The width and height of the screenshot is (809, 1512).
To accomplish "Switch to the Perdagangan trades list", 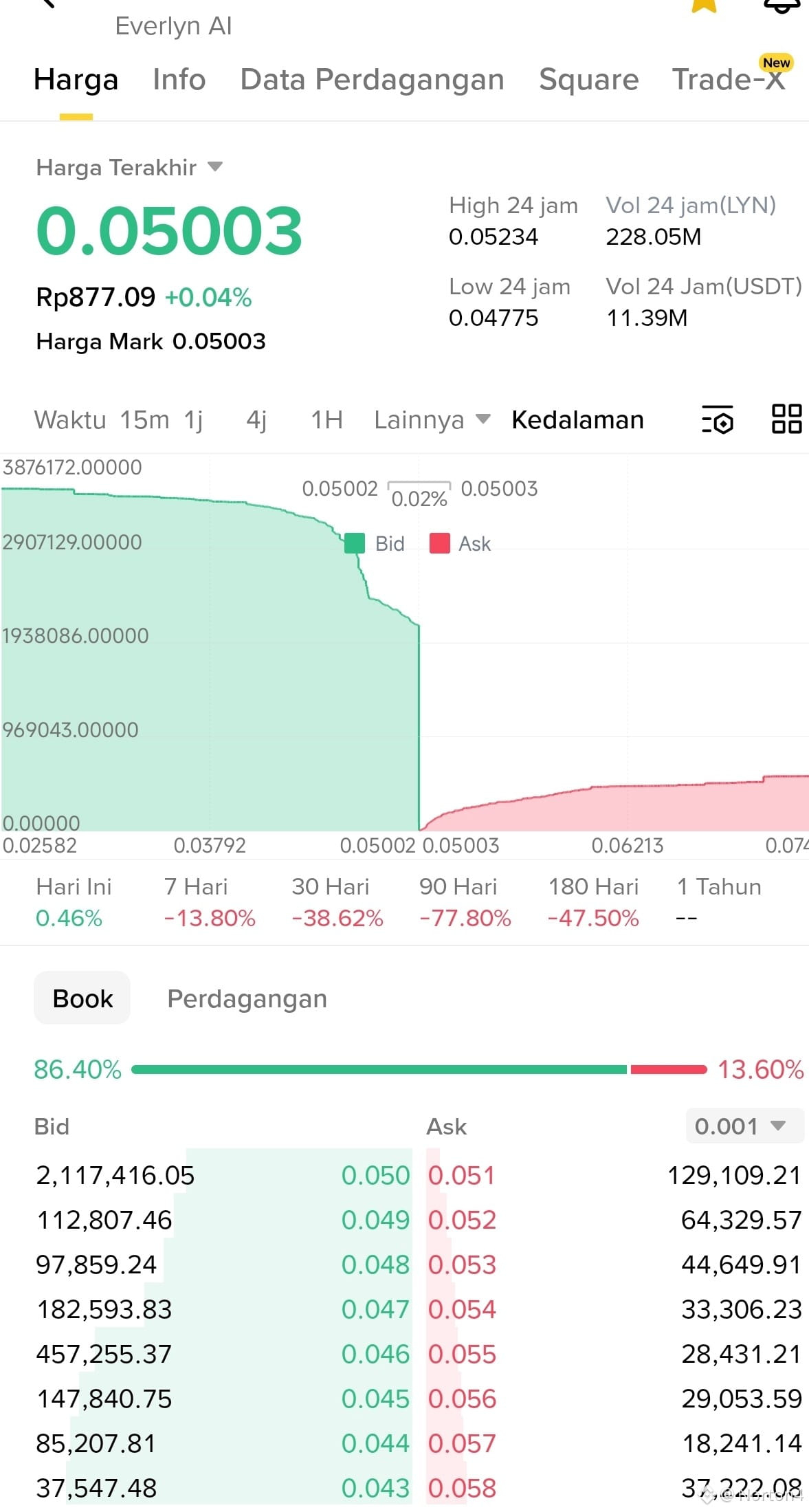I will coord(247,998).
